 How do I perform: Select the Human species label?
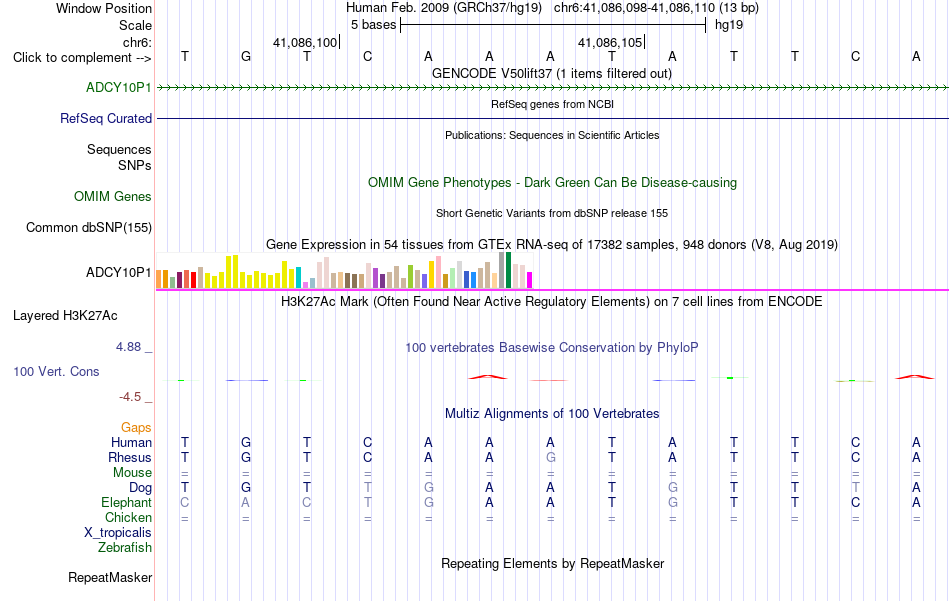pyautogui.click(x=131, y=442)
